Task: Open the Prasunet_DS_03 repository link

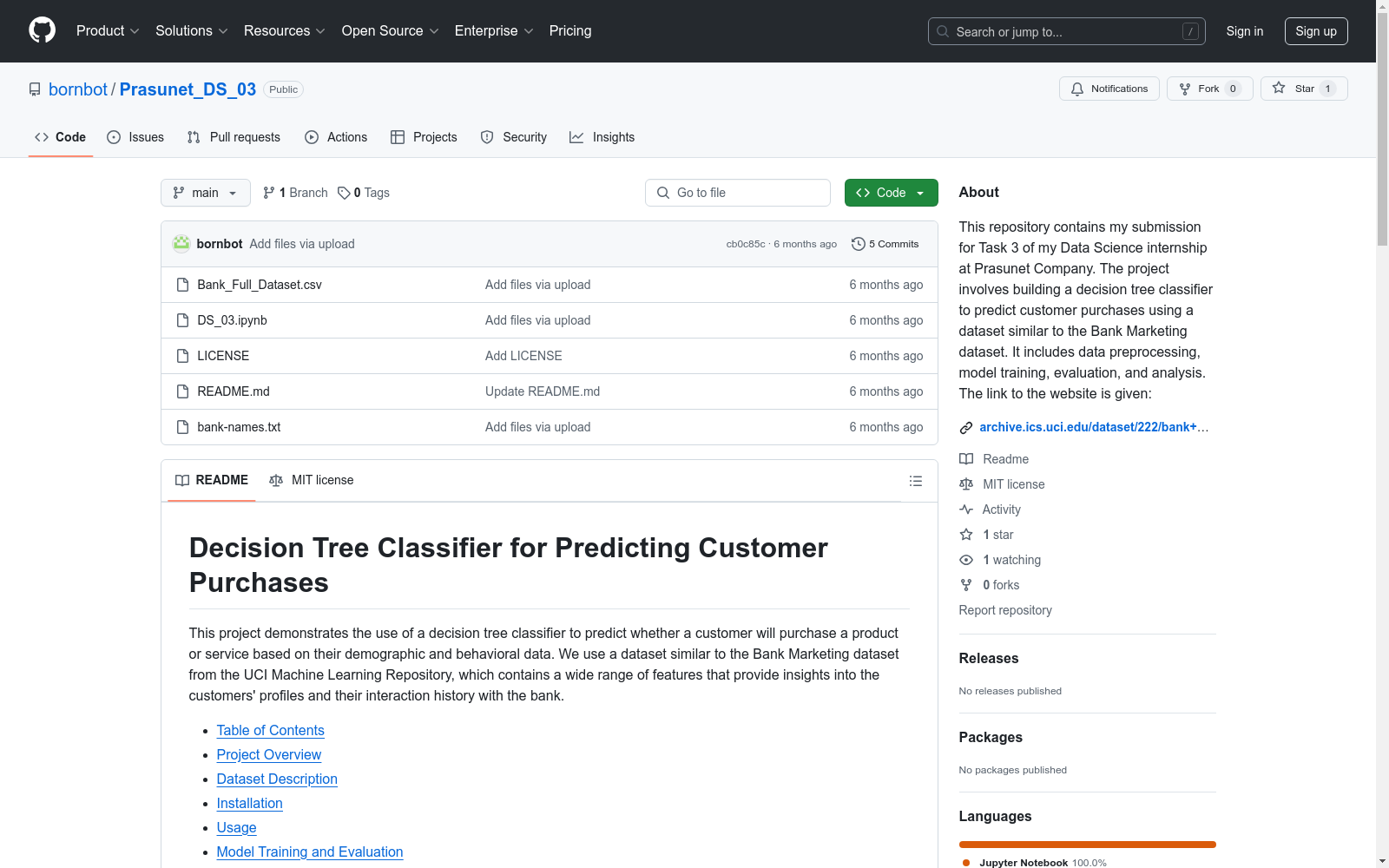Action: point(188,89)
